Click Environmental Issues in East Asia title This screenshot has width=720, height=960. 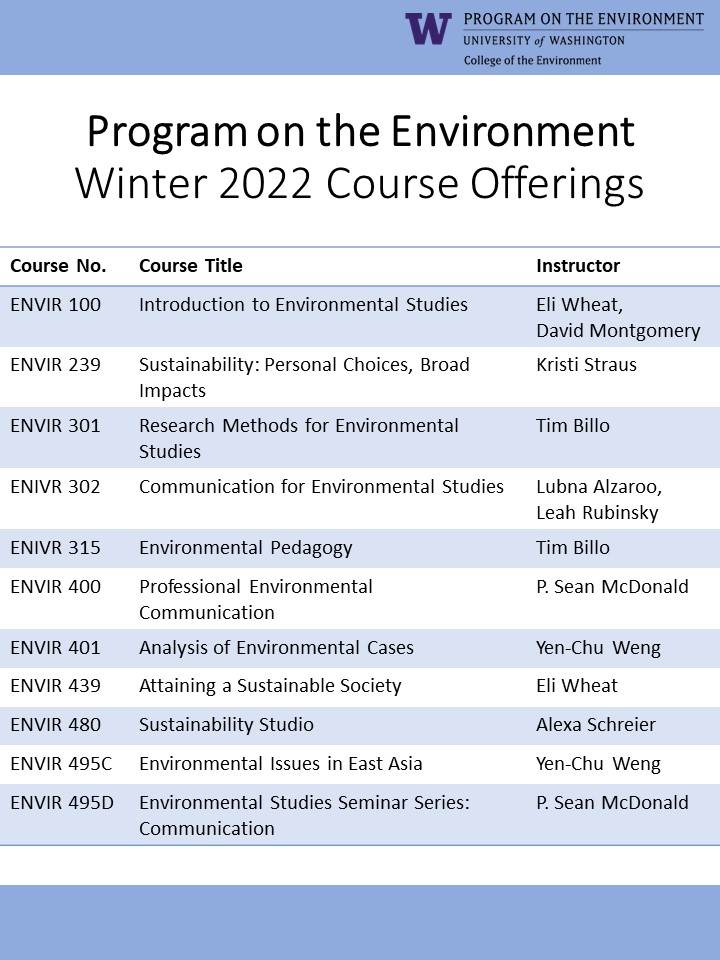pos(281,764)
